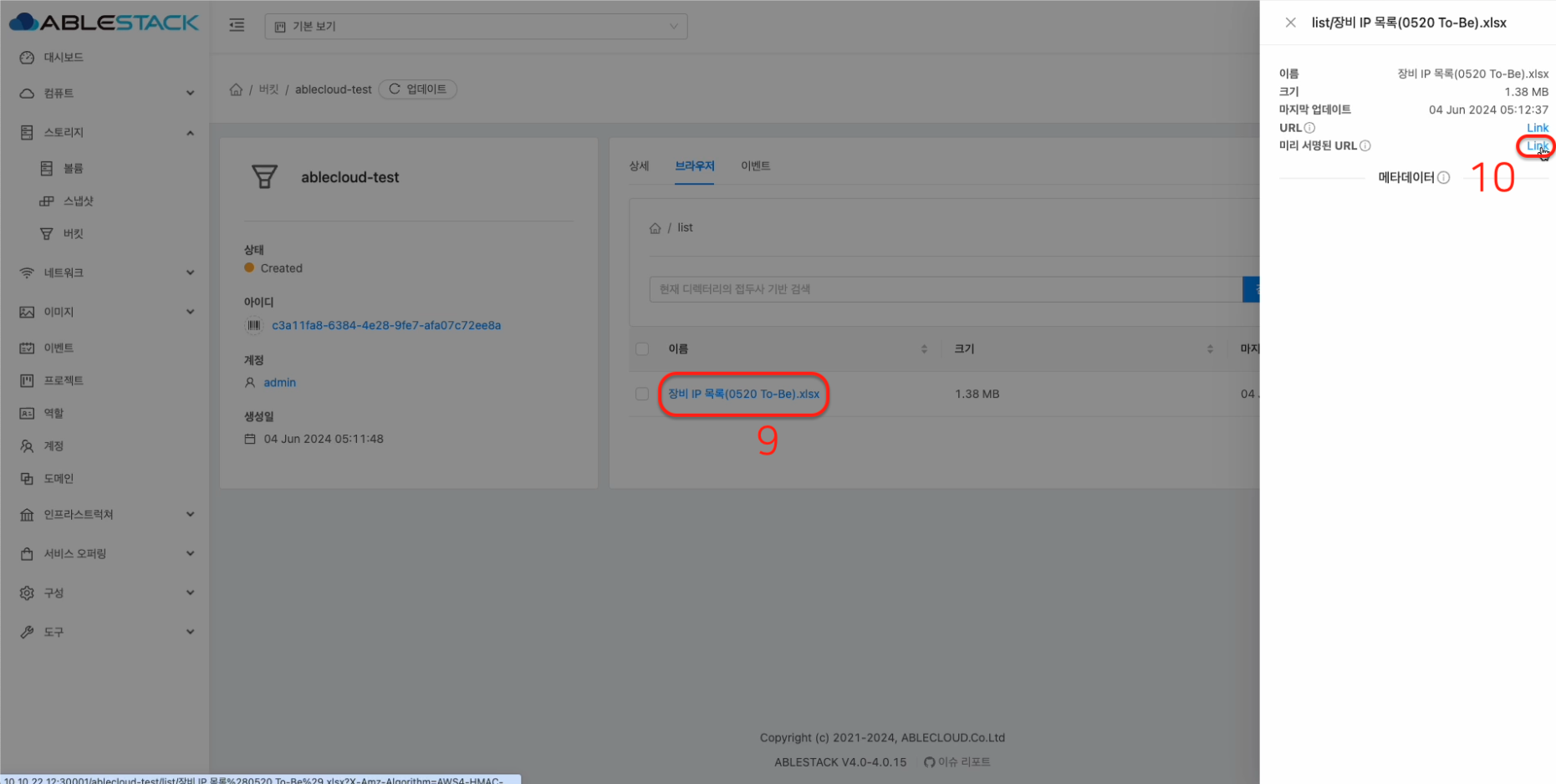Image resolution: width=1556 pixels, height=784 pixels.
Task: Click the 1.38 MB size cell
Action: coord(977,395)
